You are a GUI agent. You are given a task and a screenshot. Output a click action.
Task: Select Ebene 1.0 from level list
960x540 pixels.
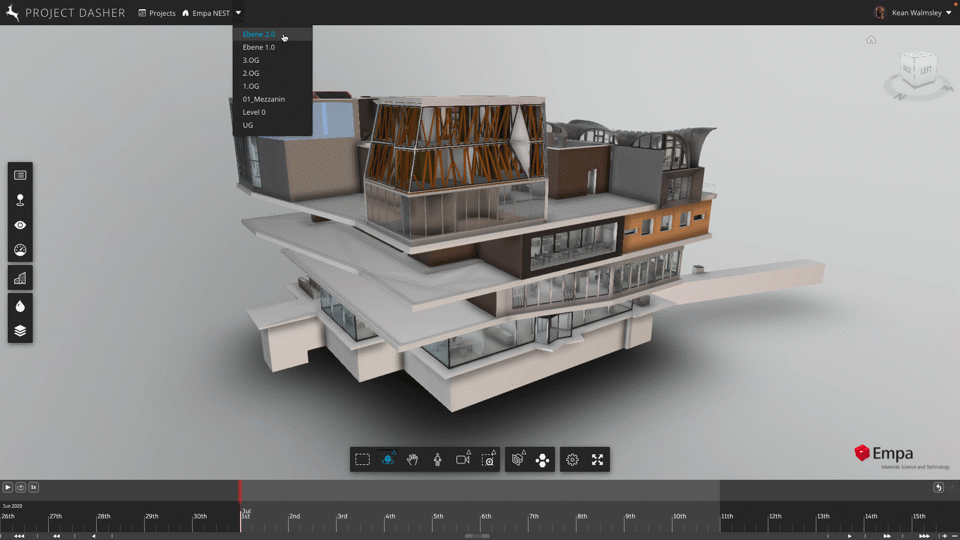tap(259, 47)
